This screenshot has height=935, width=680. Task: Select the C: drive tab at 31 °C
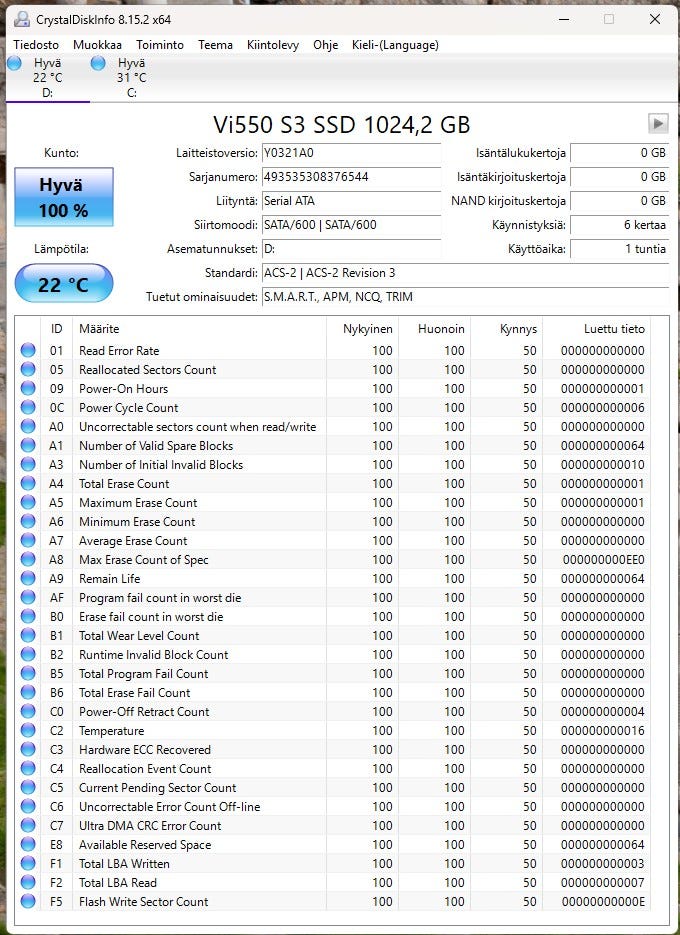132,78
